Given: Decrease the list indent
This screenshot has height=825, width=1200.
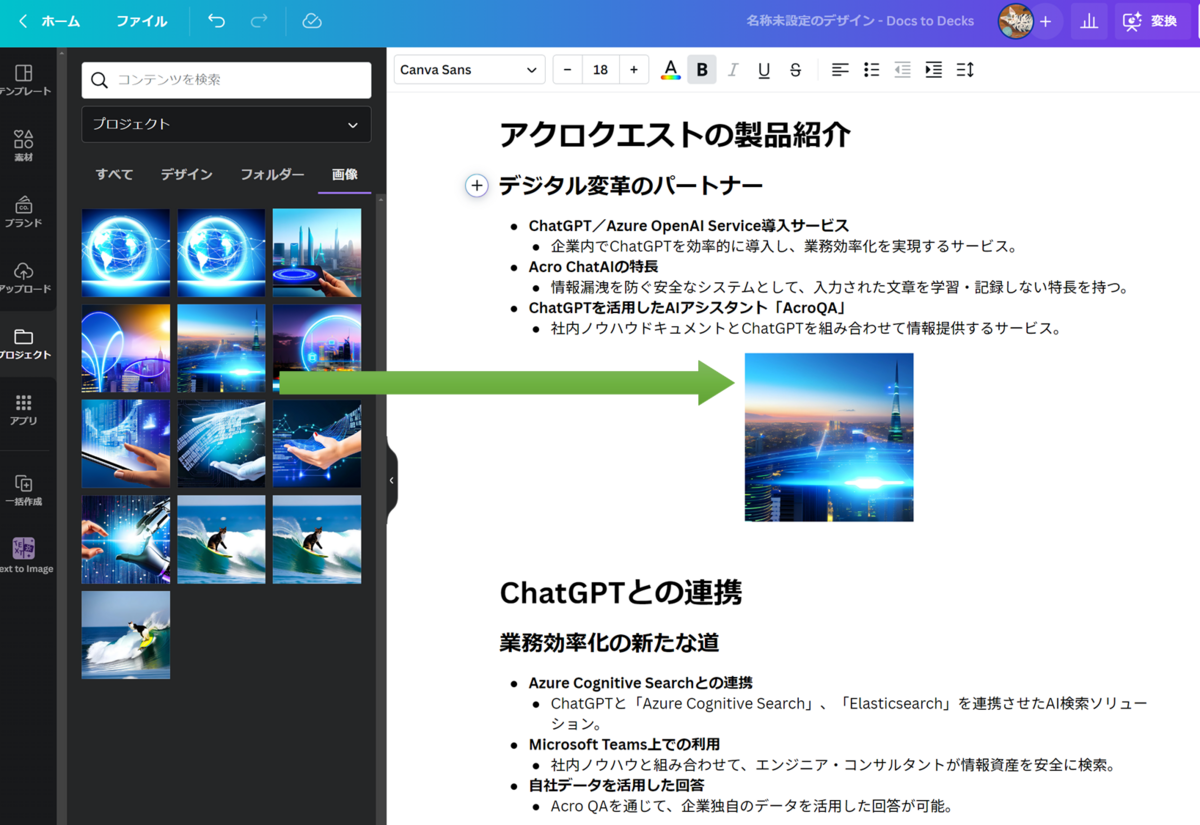Looking at the screenshot, I should [x=902, y=70].
